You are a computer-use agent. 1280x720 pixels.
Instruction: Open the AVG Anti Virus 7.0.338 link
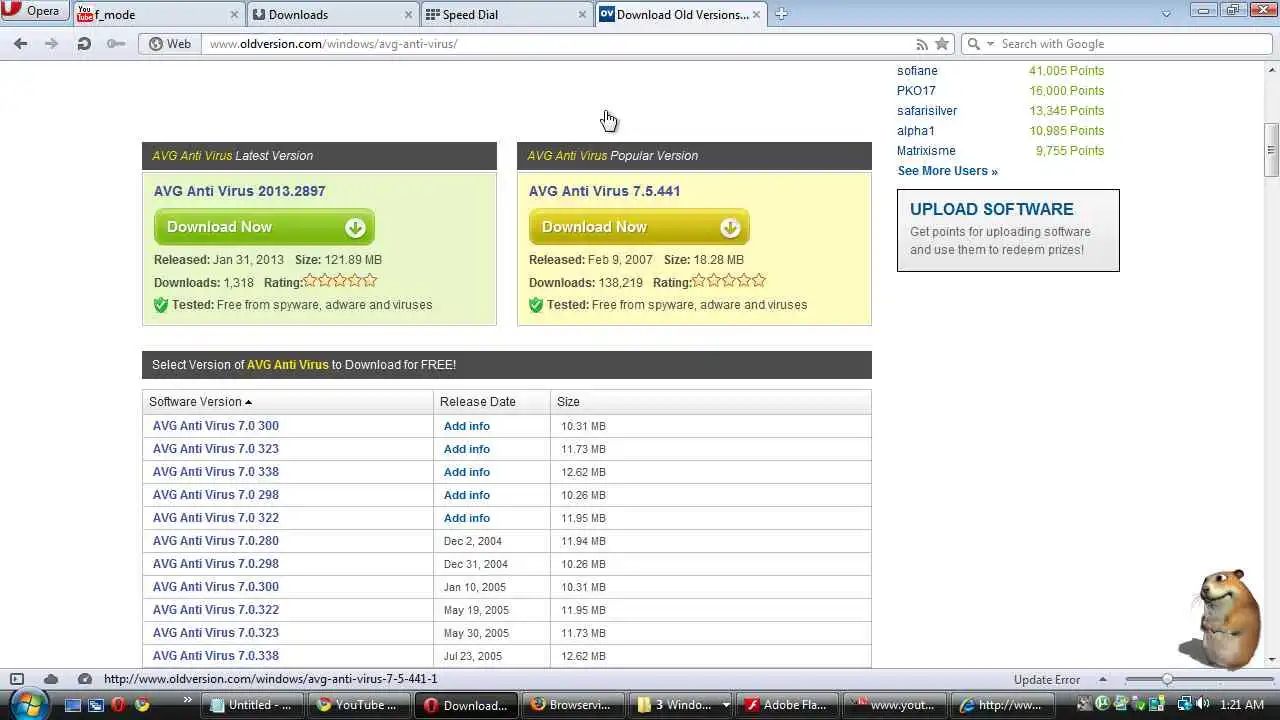point(216,656)
